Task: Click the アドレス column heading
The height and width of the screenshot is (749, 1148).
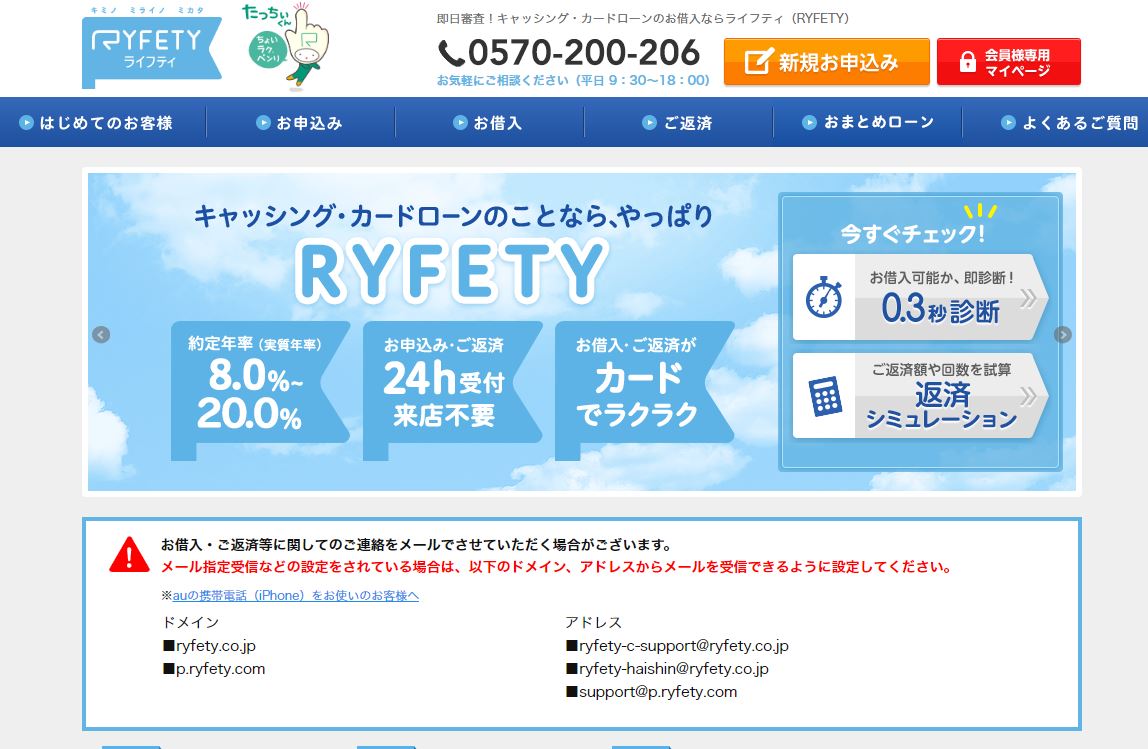Action: 593,622
